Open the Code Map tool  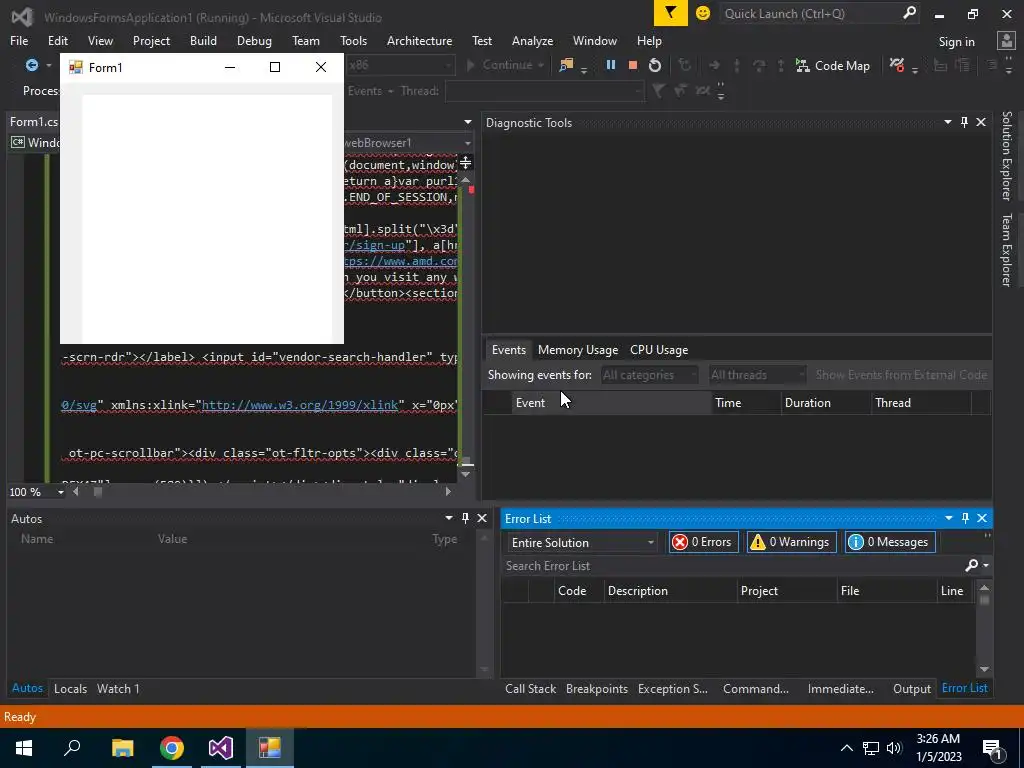point(833,65)
